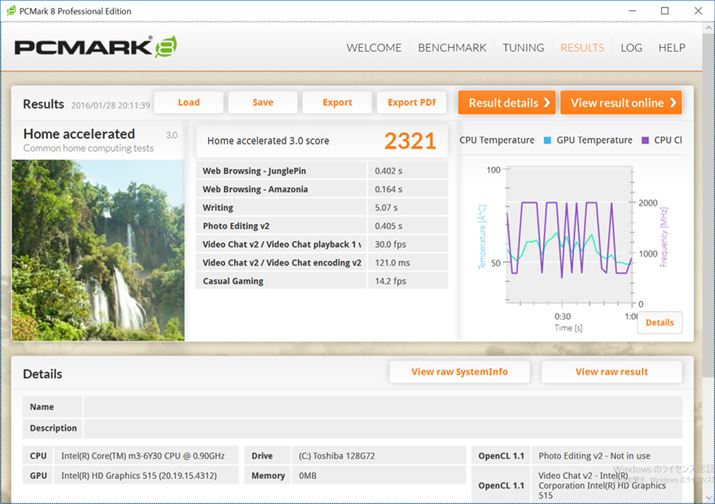Toggle the CPU Temperature legend entry
The height and width of the screenshot is (504, 715).
[497, 140]
